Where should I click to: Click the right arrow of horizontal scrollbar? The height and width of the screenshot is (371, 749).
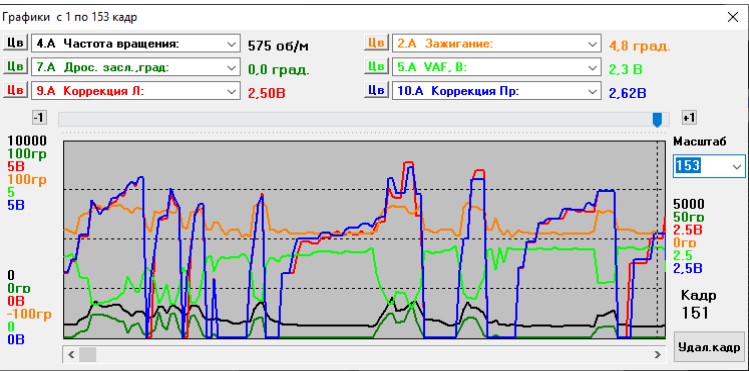click(x=658, y=355)
